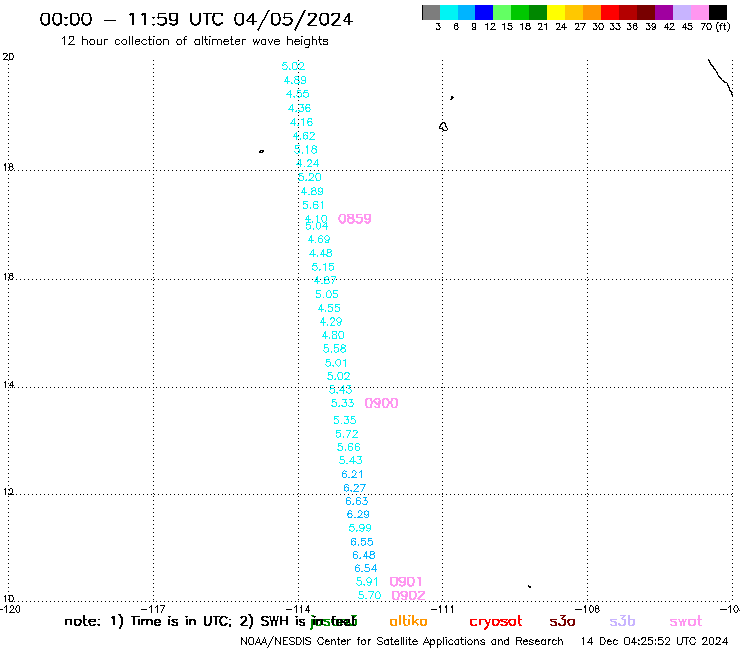Click the pink swatch in the color scale

pyautogui.click(x=699, y=12)
